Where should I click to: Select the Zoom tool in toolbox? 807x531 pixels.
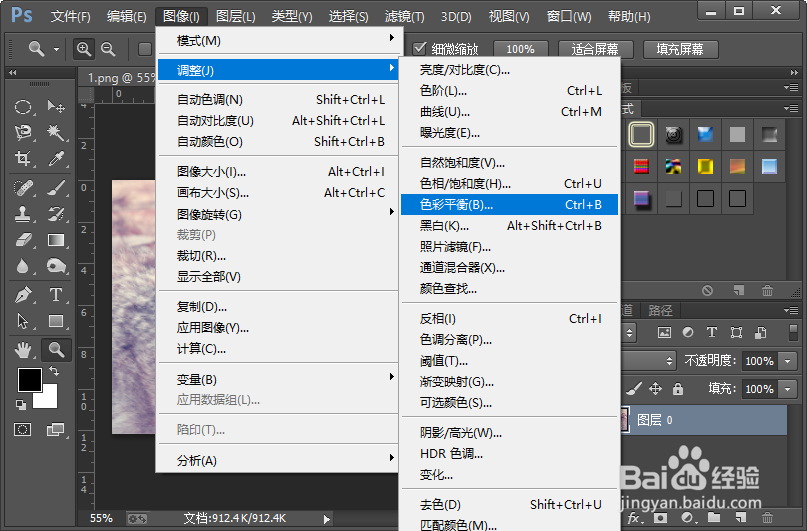point(56,350)
